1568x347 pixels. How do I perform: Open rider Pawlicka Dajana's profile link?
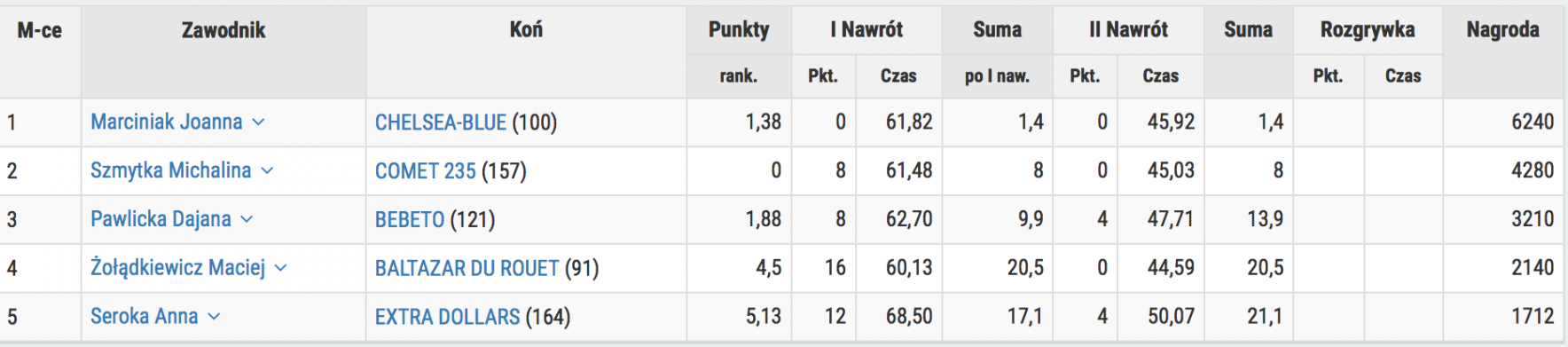tap(161, 220)
